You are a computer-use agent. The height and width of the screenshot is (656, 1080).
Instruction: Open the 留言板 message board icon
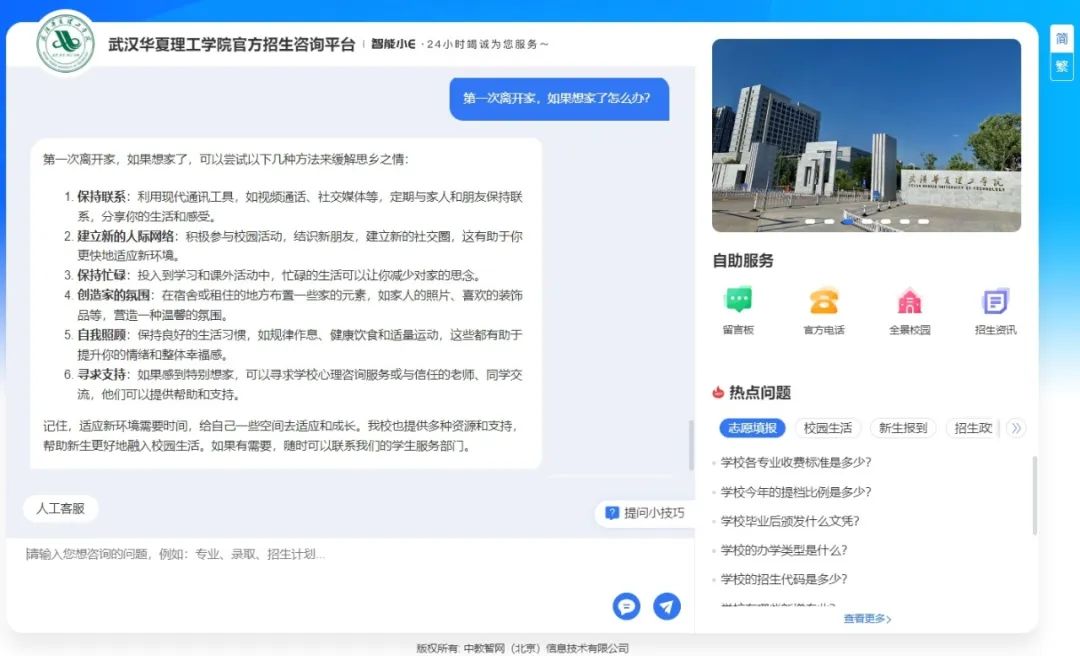[x=738, y=301]
